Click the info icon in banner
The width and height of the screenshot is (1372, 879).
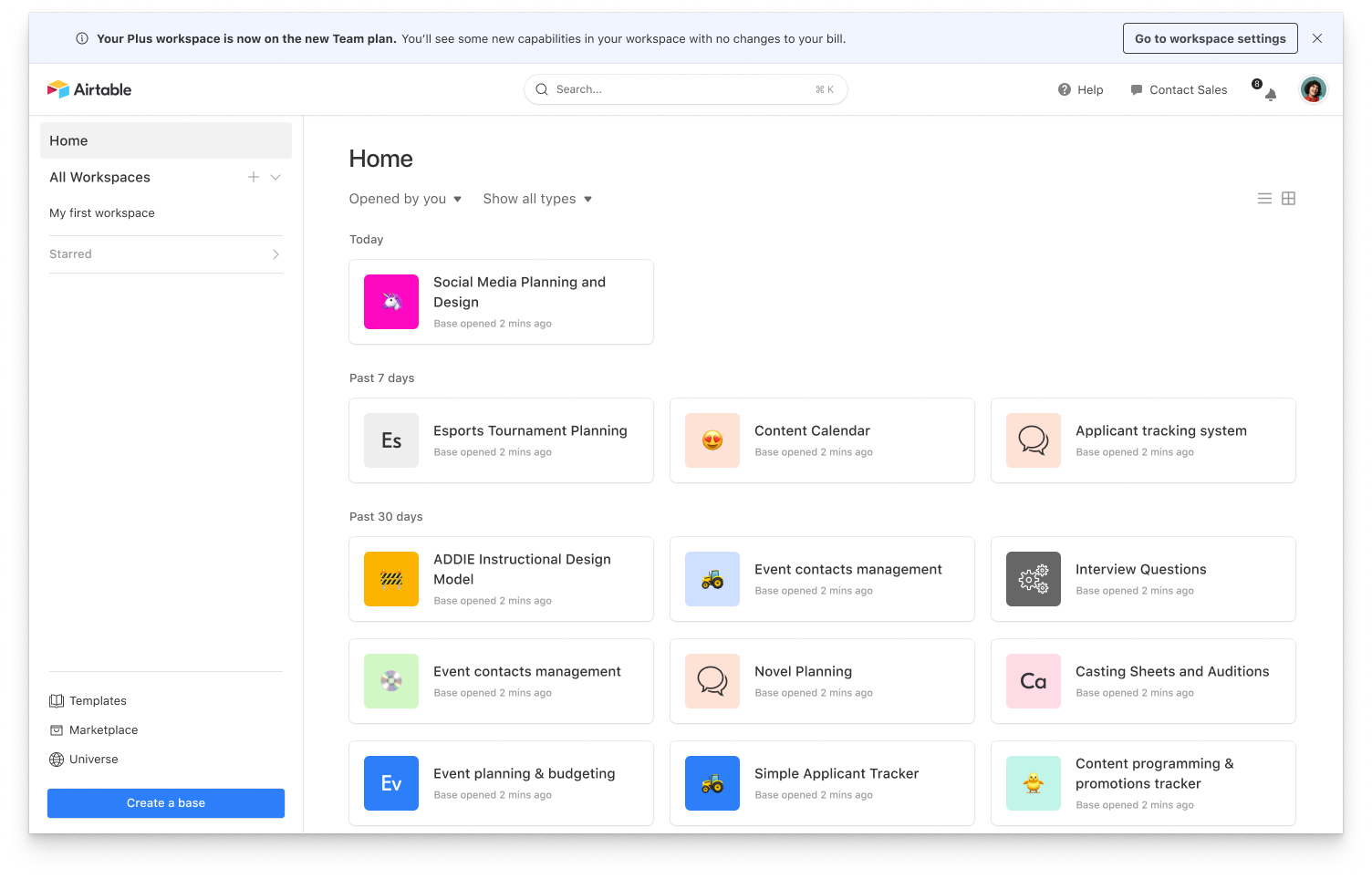pyautogui.click(x=82, y=38)
